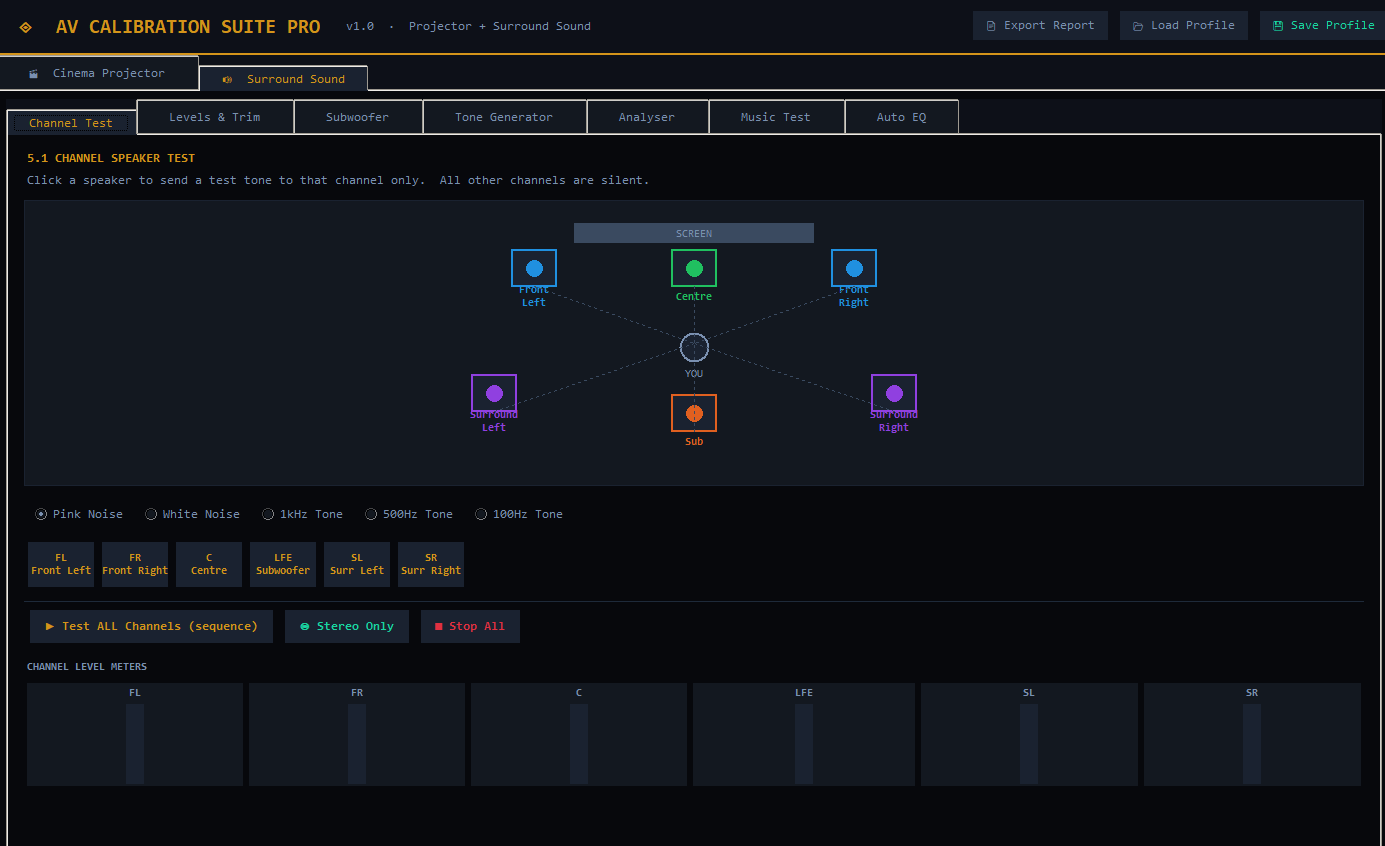Test the Surround Right speaker in the diagram
This screenshot has width=1385, height=846.
[x=894, y=393]
